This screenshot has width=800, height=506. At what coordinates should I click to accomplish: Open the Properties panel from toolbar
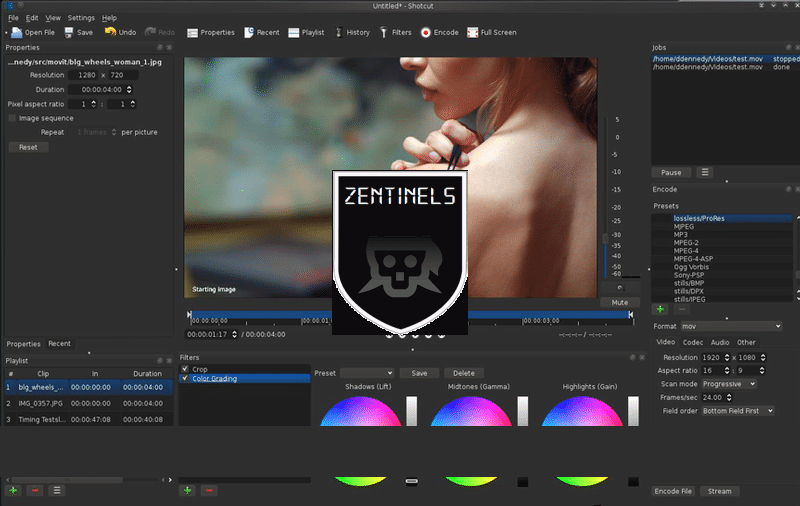pos(210,33)
